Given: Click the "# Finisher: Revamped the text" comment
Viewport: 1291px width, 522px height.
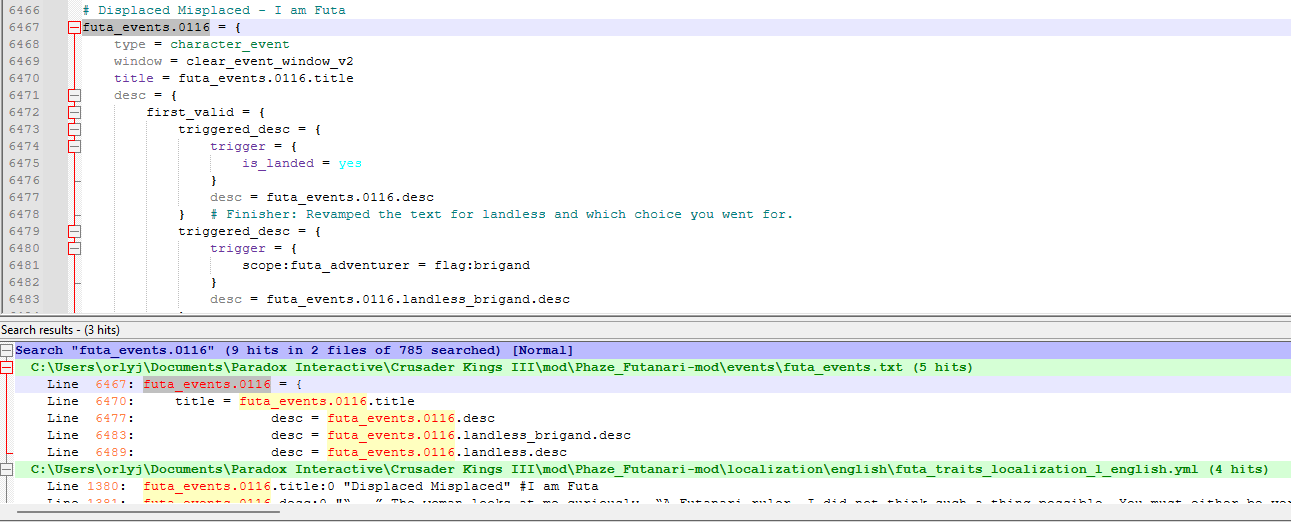Looking at the screenshot, I should (x=502, y=214).
